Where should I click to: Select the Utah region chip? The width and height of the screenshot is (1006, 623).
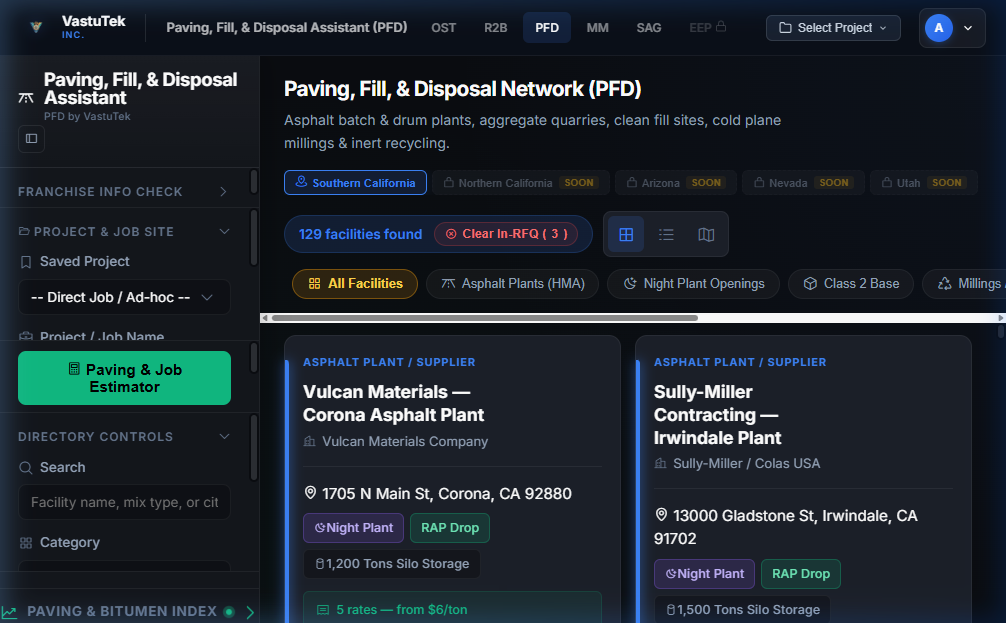pos(924,183)
